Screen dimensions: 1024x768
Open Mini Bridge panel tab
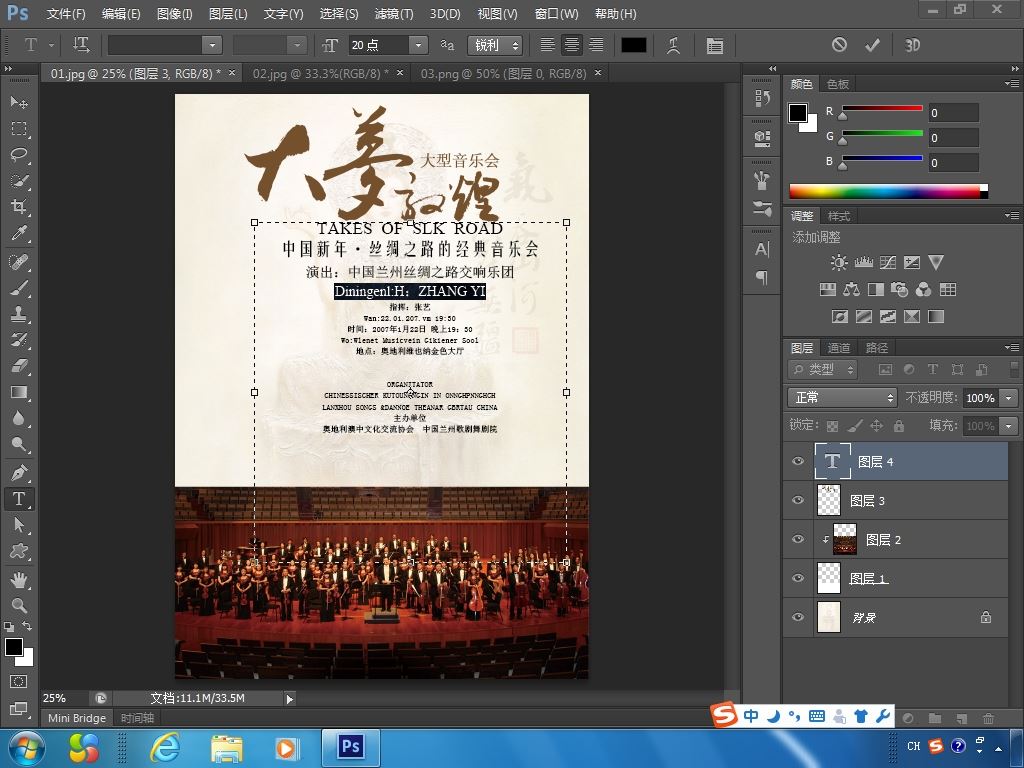click(76, 718)
